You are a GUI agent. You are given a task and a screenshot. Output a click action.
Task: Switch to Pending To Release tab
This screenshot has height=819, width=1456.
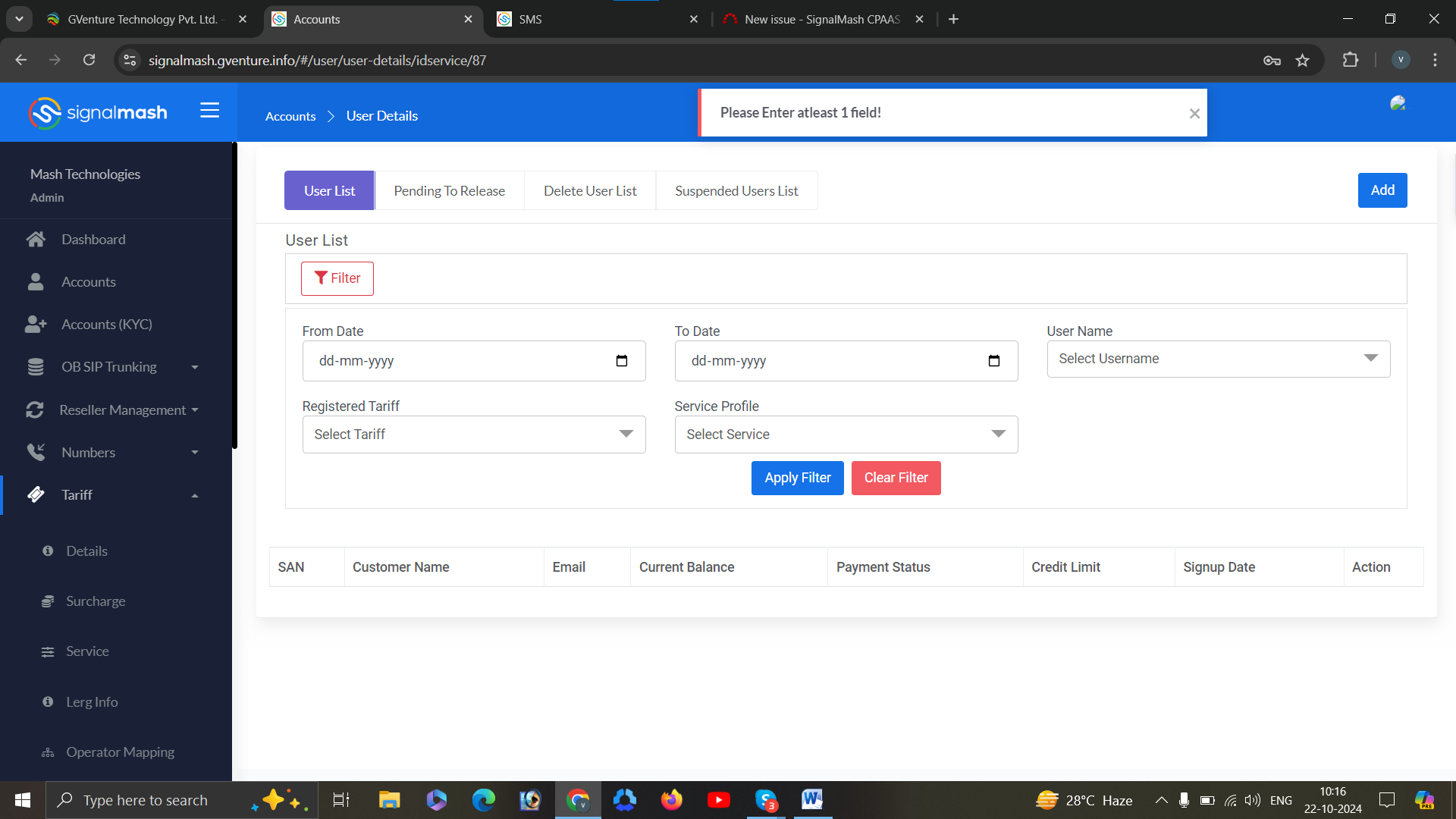(449, 191)
